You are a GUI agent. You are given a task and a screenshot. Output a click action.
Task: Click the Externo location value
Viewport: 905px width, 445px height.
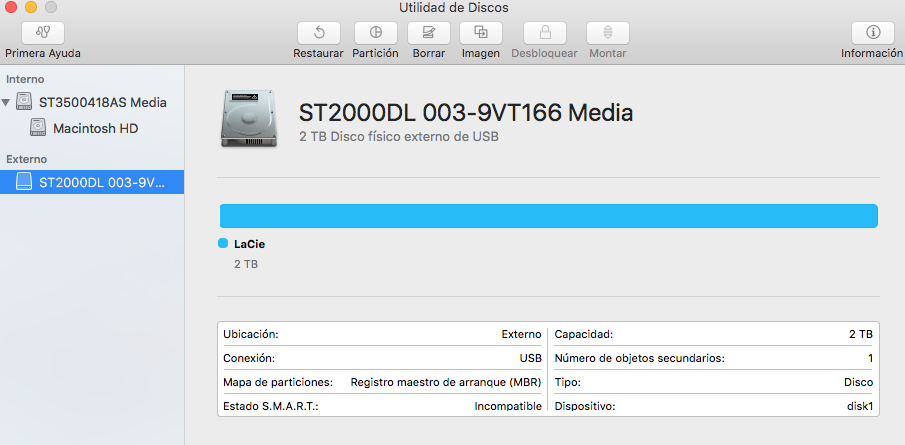click(521, 334)
